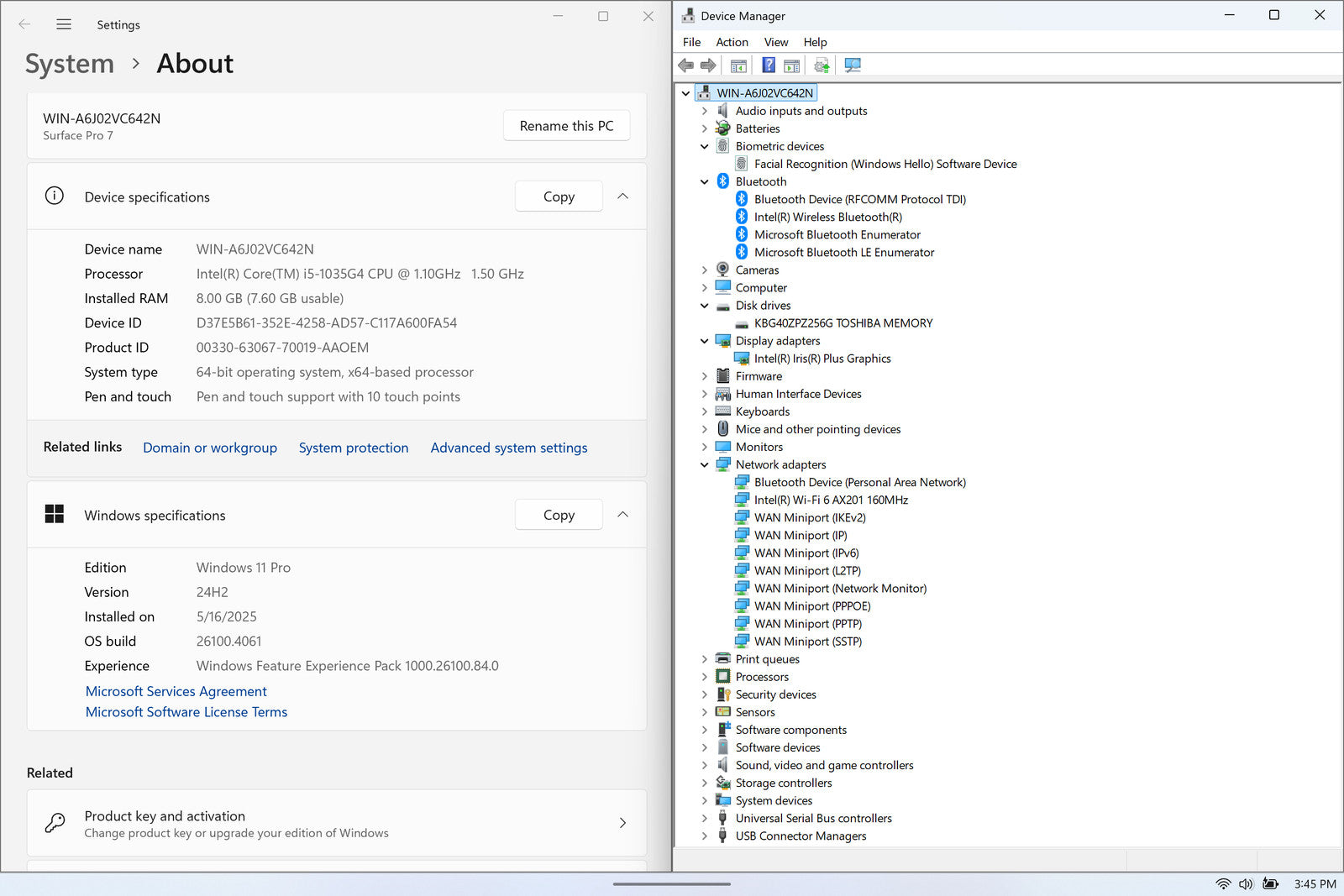
Task: Click Update driver software toolbar icon
Action: pos(822,65)
